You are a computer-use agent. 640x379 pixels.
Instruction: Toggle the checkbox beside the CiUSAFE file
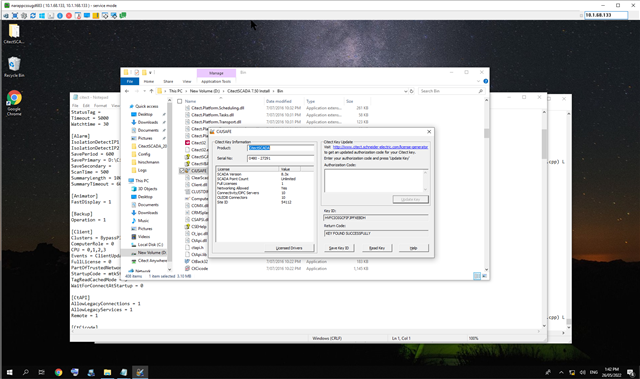pyautogui.click(x=182, y=171)
